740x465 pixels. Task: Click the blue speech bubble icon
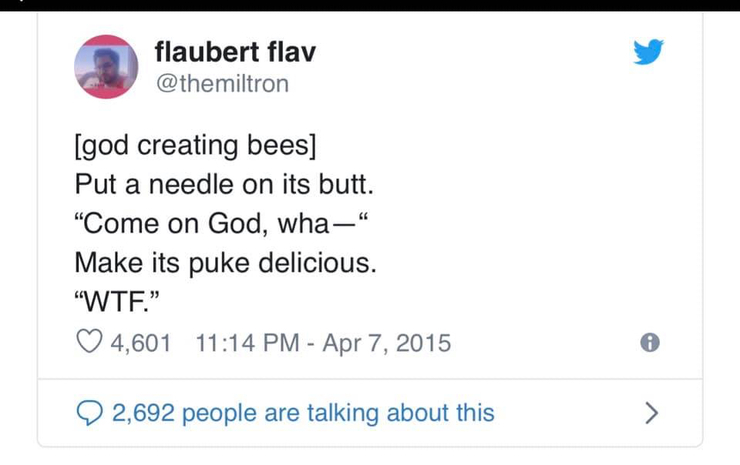(x=88, y=412)
